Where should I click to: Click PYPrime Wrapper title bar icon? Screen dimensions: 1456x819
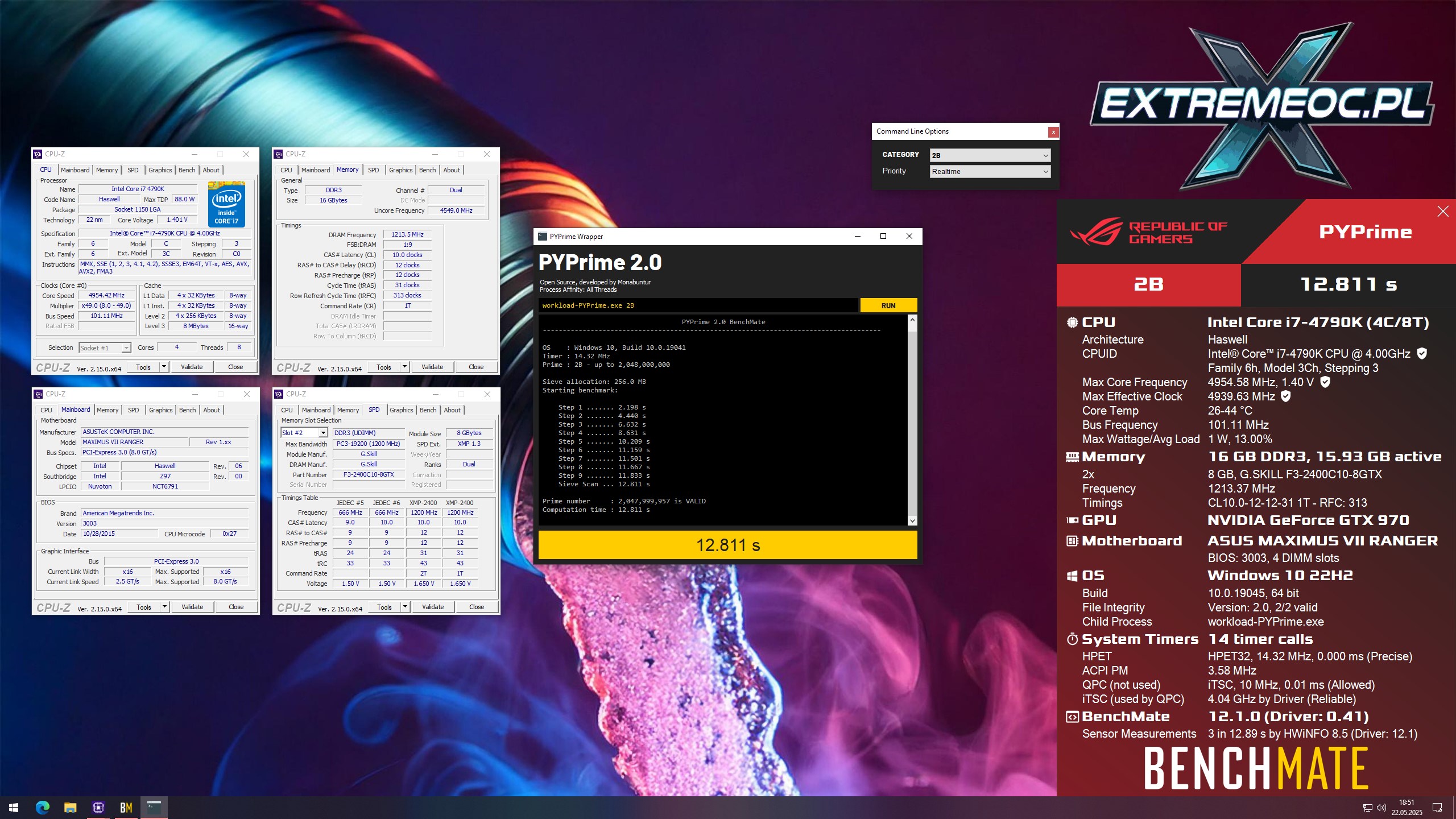pyautogui.click(x=543, y=237)
